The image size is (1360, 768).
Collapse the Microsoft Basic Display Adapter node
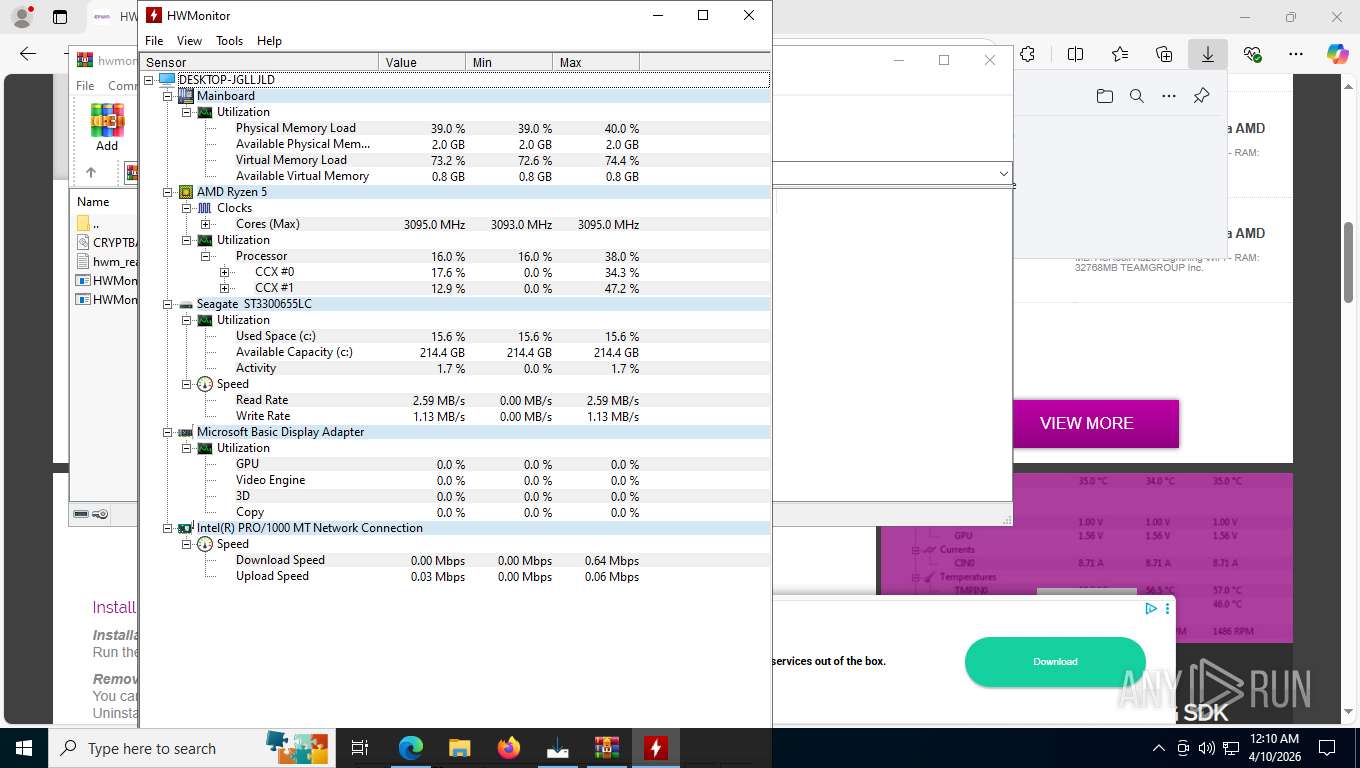coord(168,432)
